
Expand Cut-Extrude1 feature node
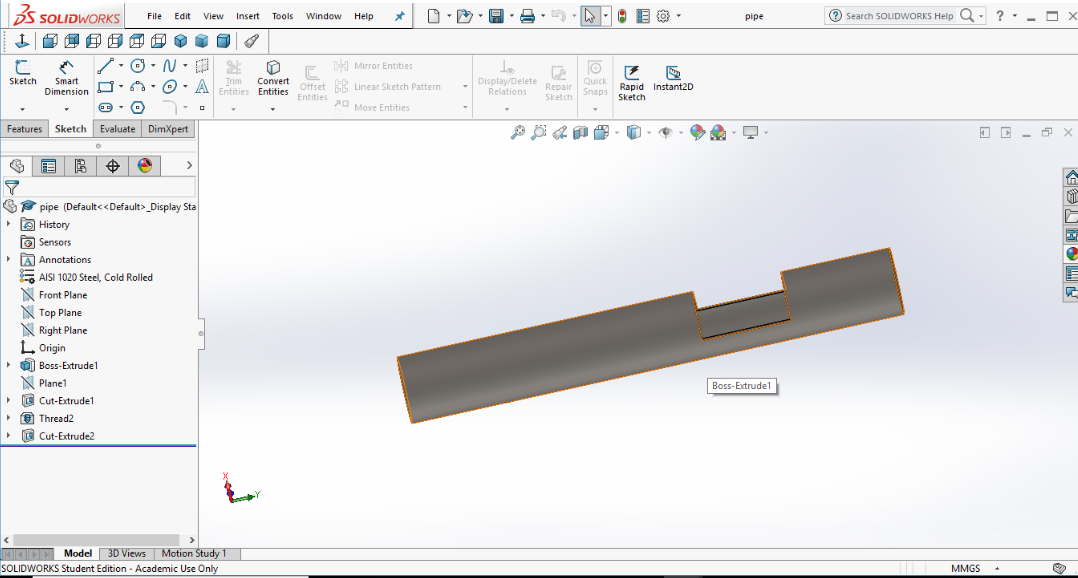tap(8, 400)
